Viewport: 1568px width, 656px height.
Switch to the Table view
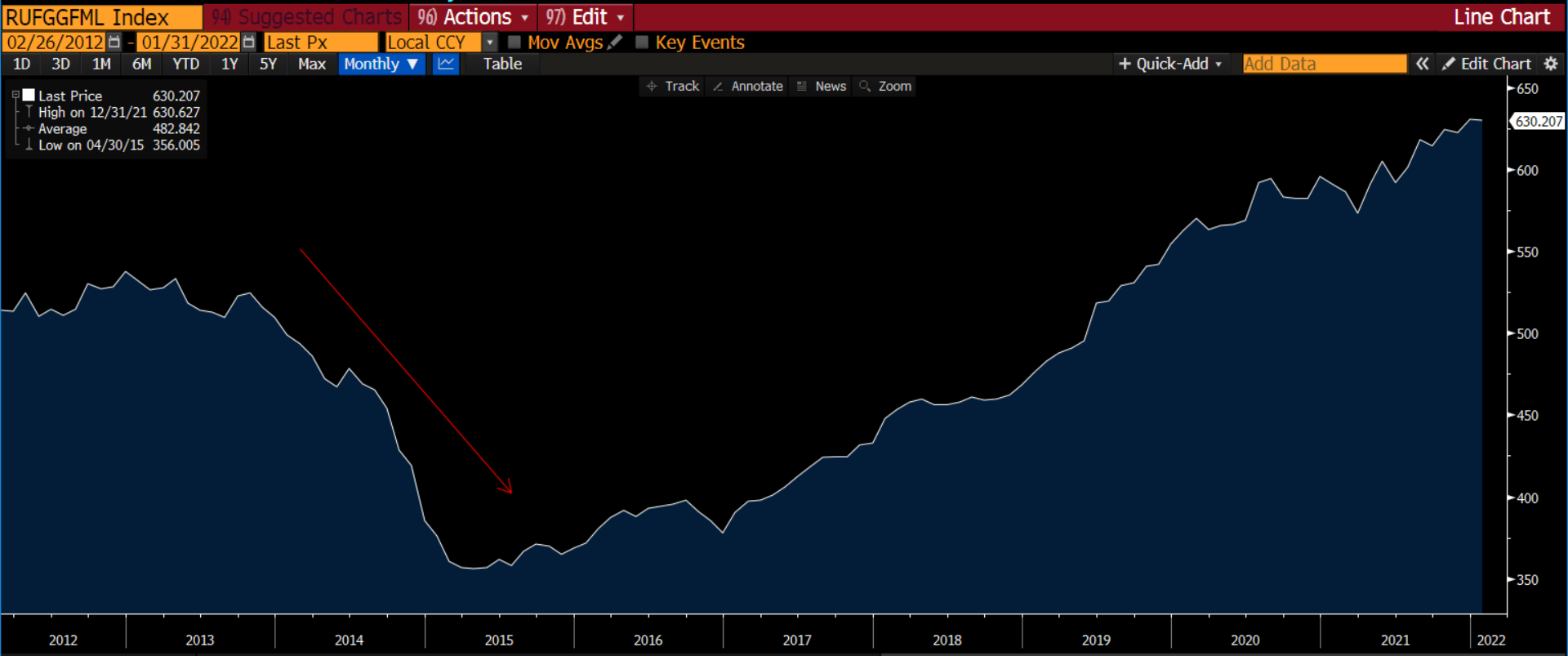[x=502, y=64]
